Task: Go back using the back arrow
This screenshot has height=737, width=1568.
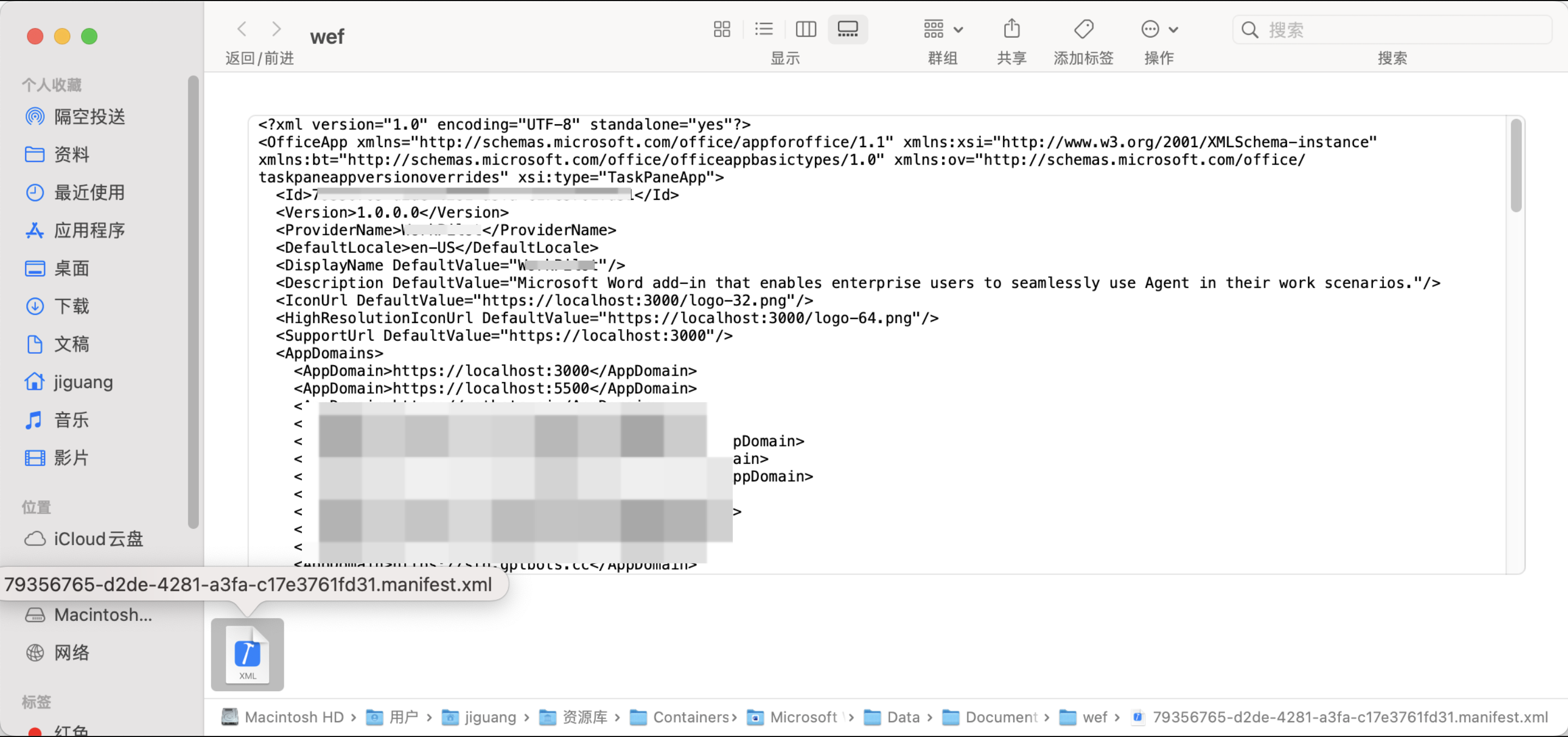Action: [x=242, y=29]
